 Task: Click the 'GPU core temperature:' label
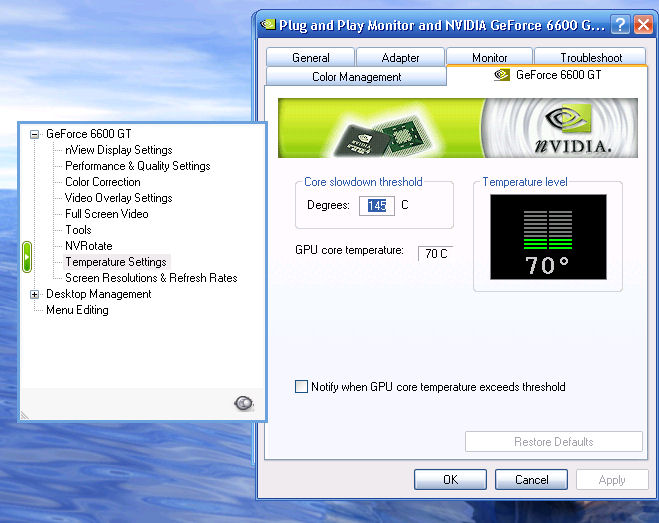pos(349,250)
